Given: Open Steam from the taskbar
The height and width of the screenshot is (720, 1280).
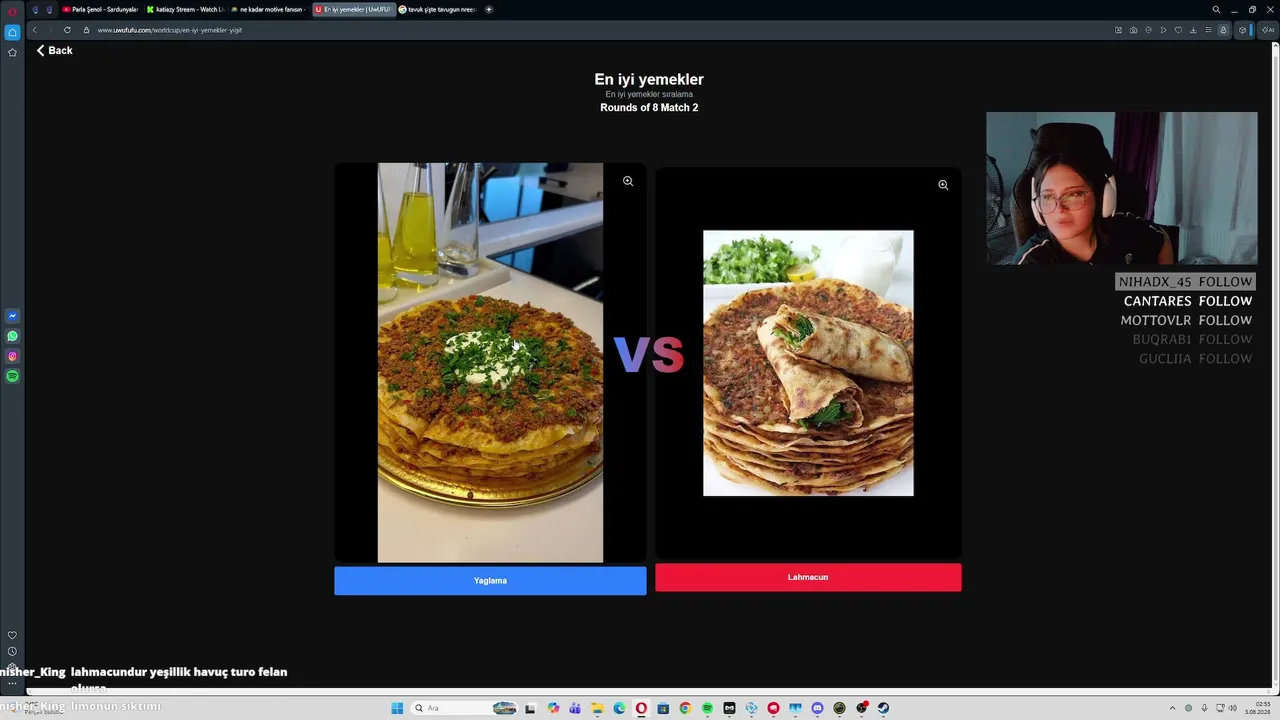Looking at the screenshot, I should click(883, 708).
